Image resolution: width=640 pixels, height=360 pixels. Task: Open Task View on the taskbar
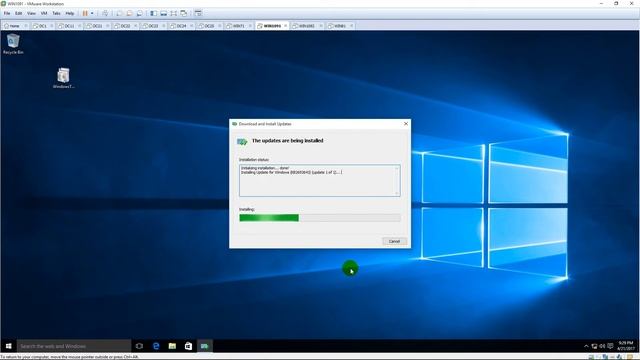[139, 346]
